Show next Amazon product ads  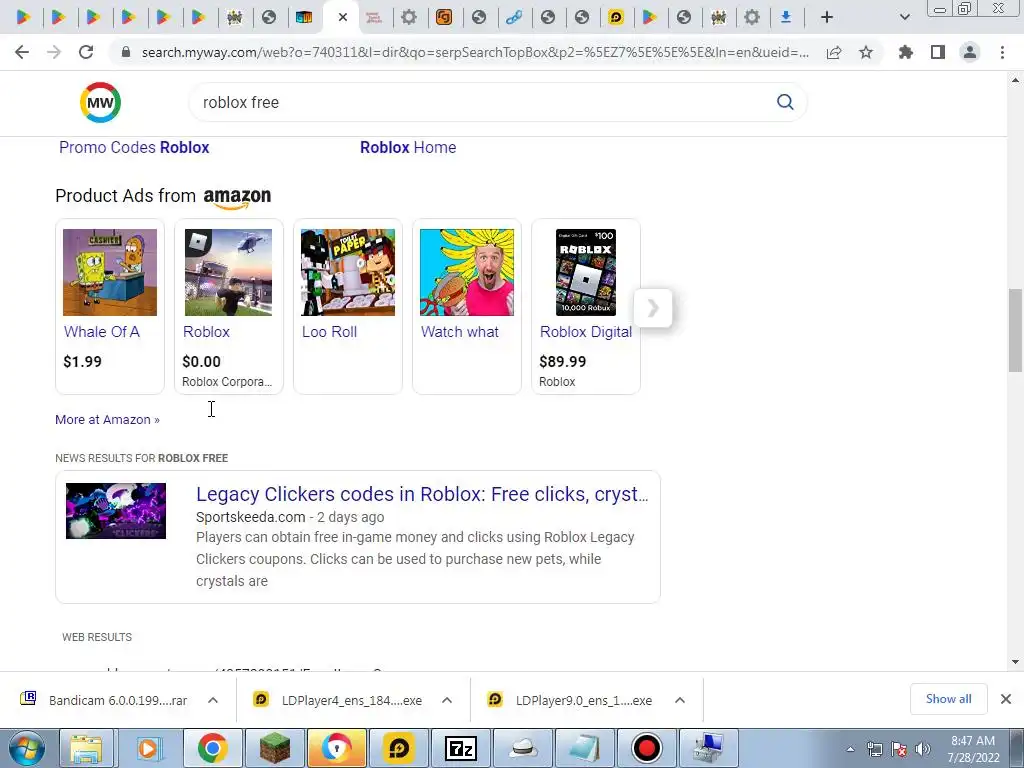coord(652,308)
